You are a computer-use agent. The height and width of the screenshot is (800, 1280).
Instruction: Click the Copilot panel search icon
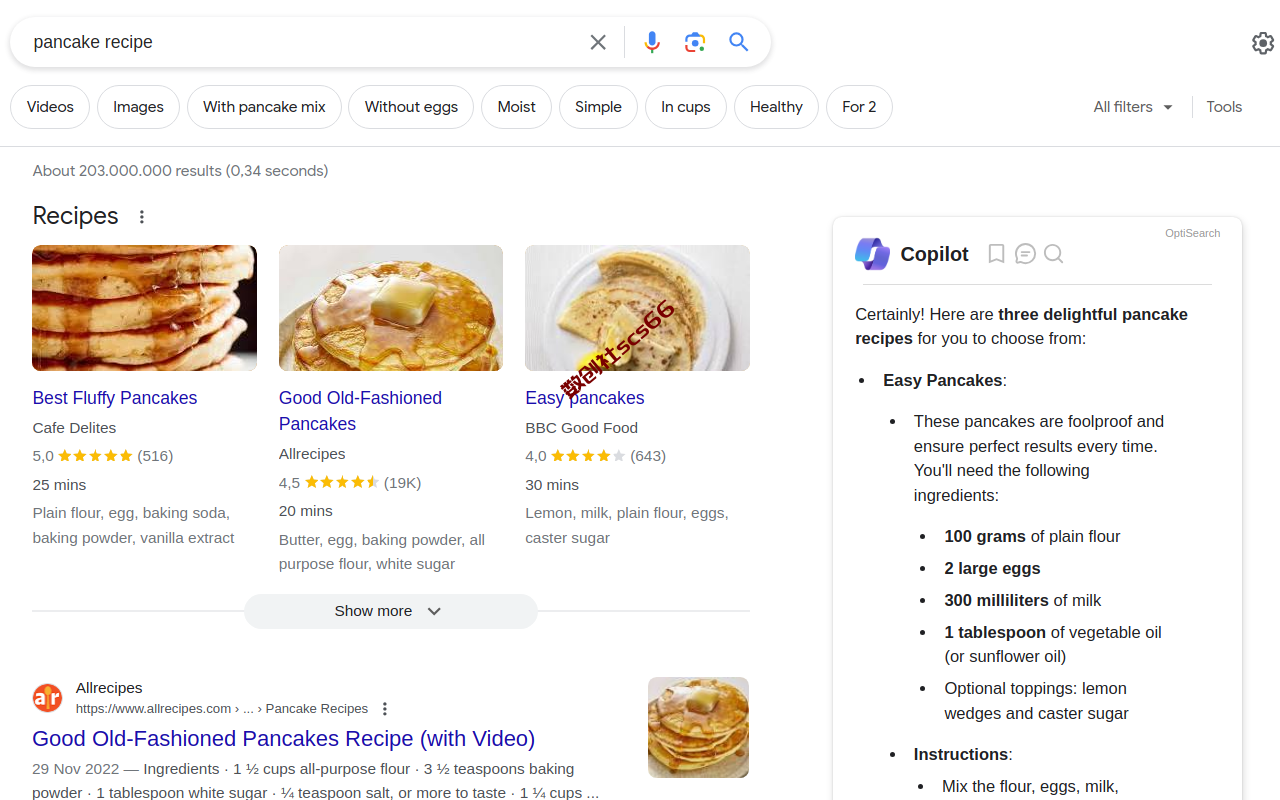coord(1053,254)
